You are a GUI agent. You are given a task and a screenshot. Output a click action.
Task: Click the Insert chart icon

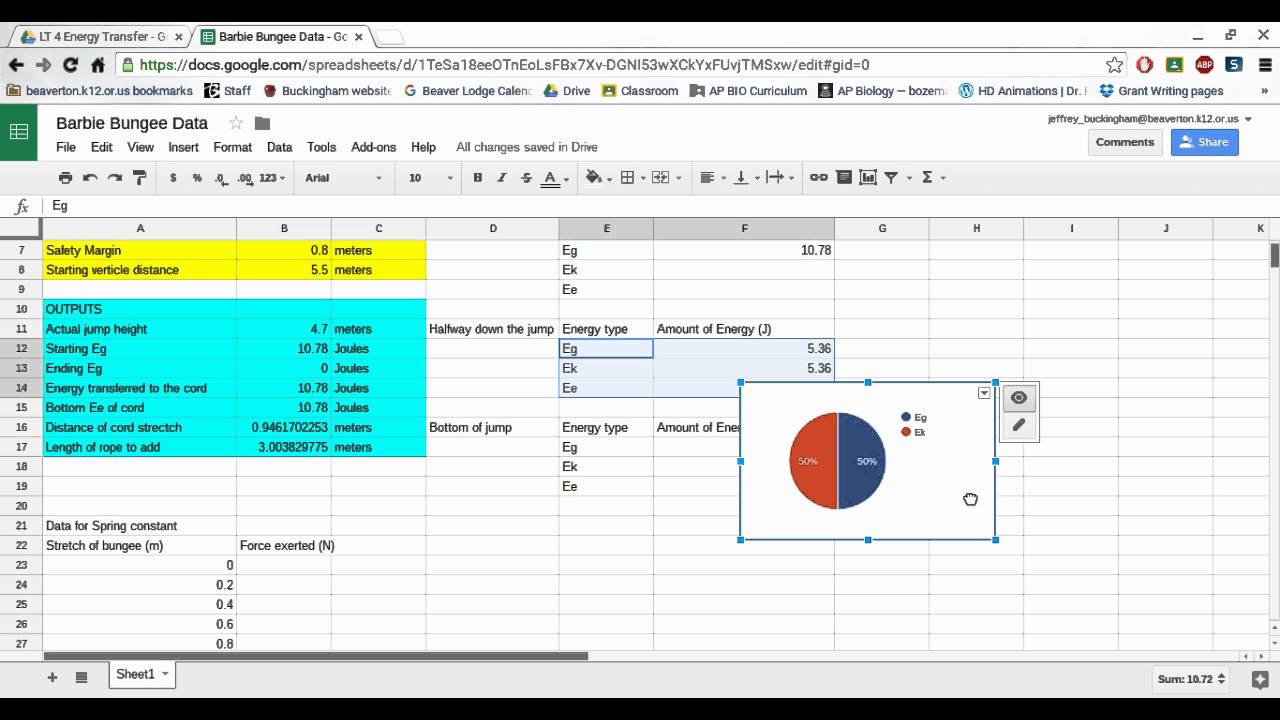[x=867, y=178]
